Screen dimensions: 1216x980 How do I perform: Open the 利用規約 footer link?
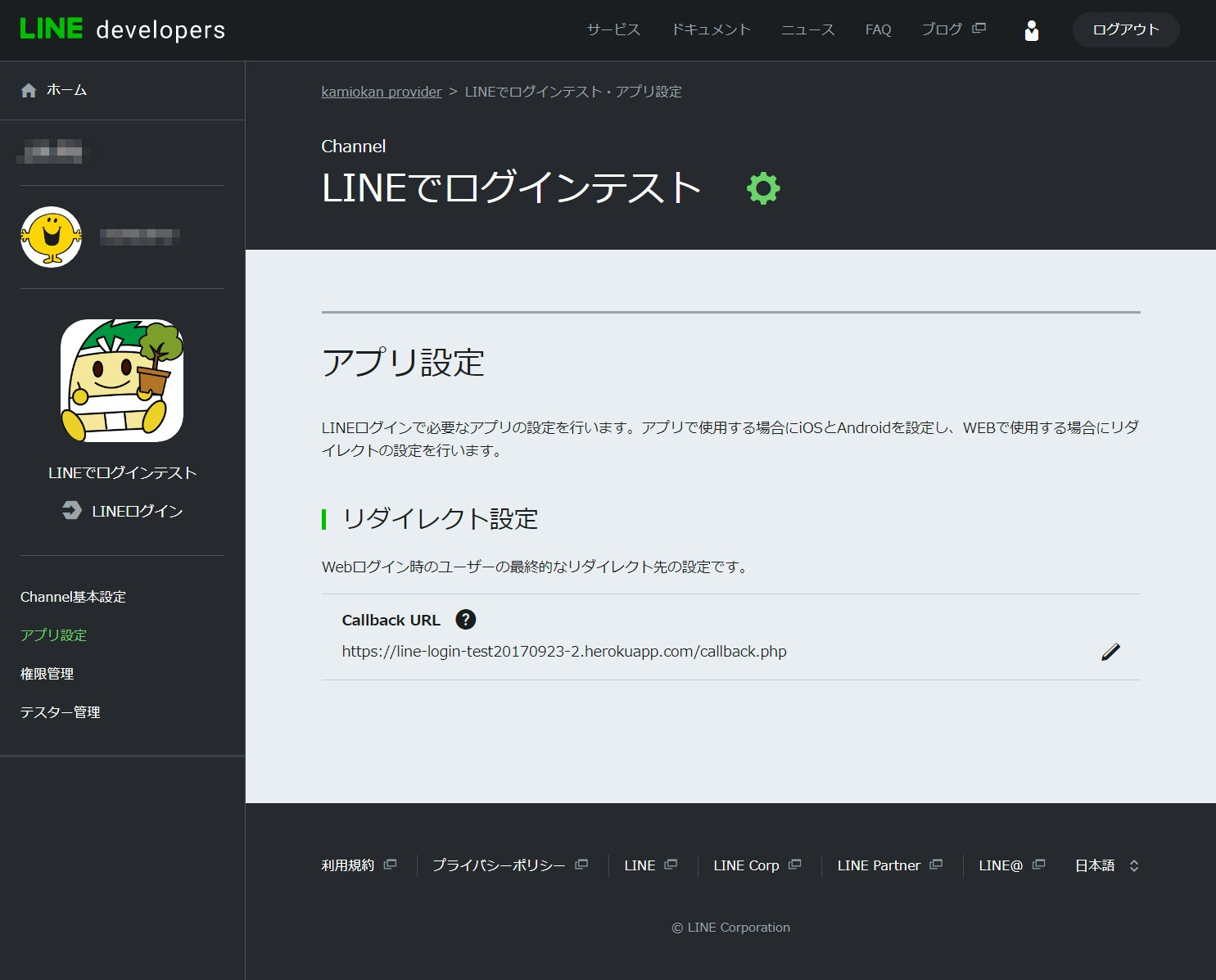click(x=347, y=865)
